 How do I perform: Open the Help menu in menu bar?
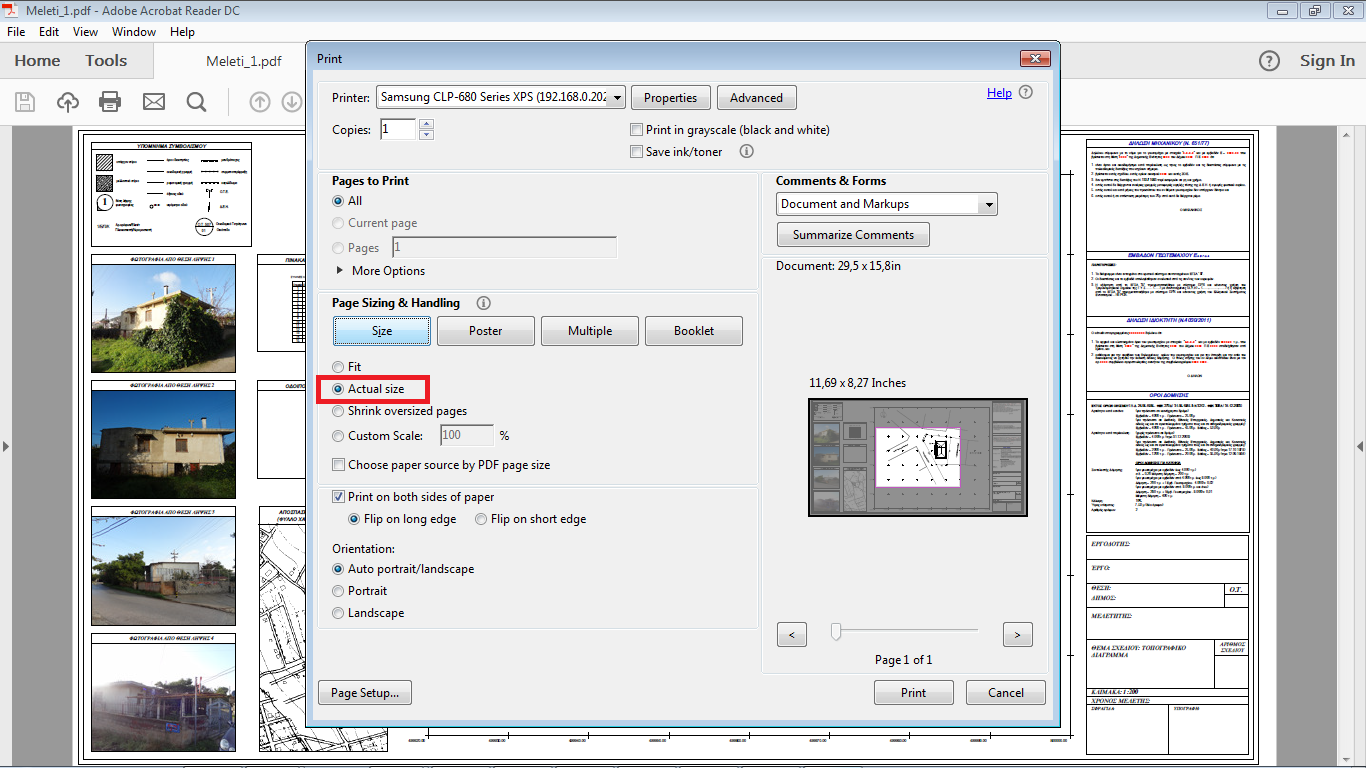pos(182,32)
